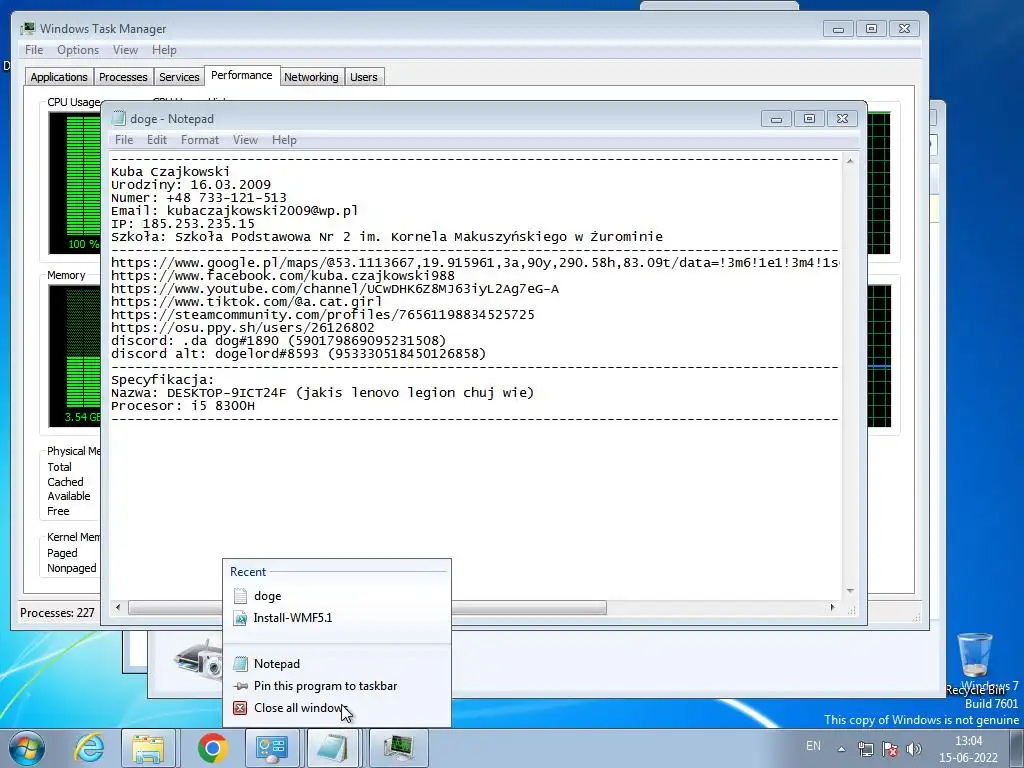Click the Notepad horizontal scrollbar thumb
Viewport: 1024px width, 768px height.
coord(367,607)
